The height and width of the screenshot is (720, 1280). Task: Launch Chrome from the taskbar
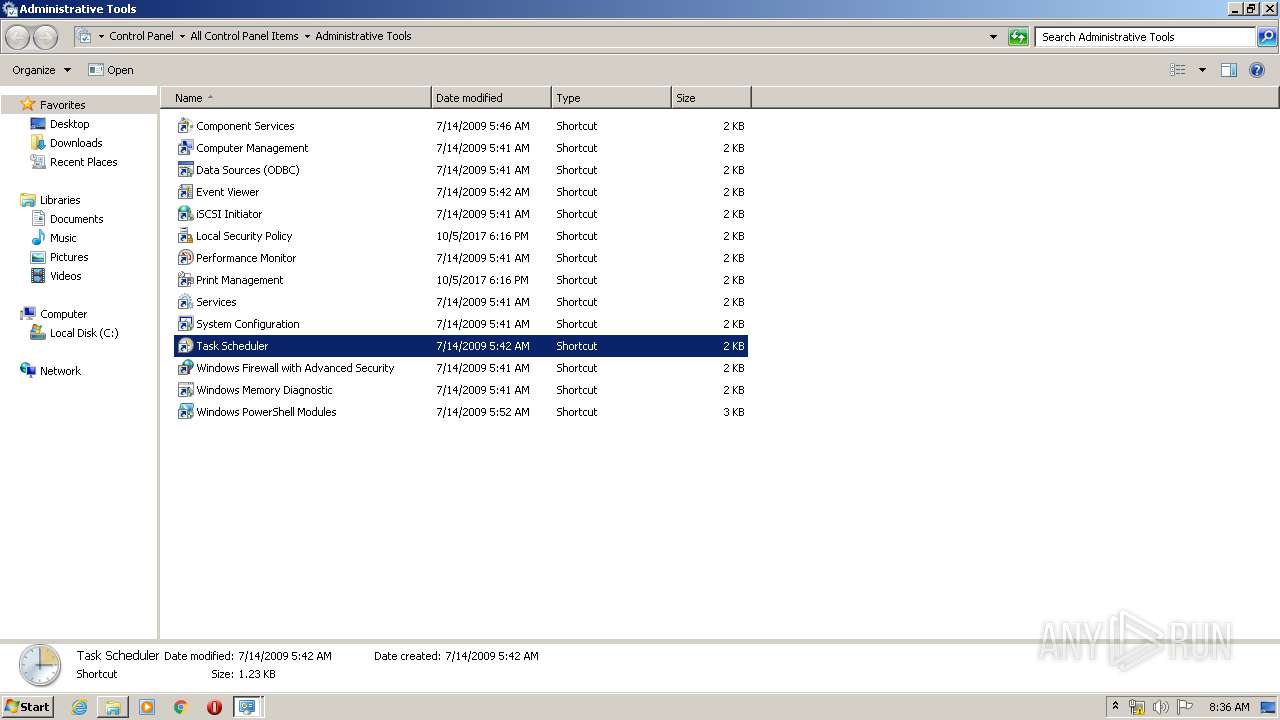pyautogui.click(x=181, y=707)
